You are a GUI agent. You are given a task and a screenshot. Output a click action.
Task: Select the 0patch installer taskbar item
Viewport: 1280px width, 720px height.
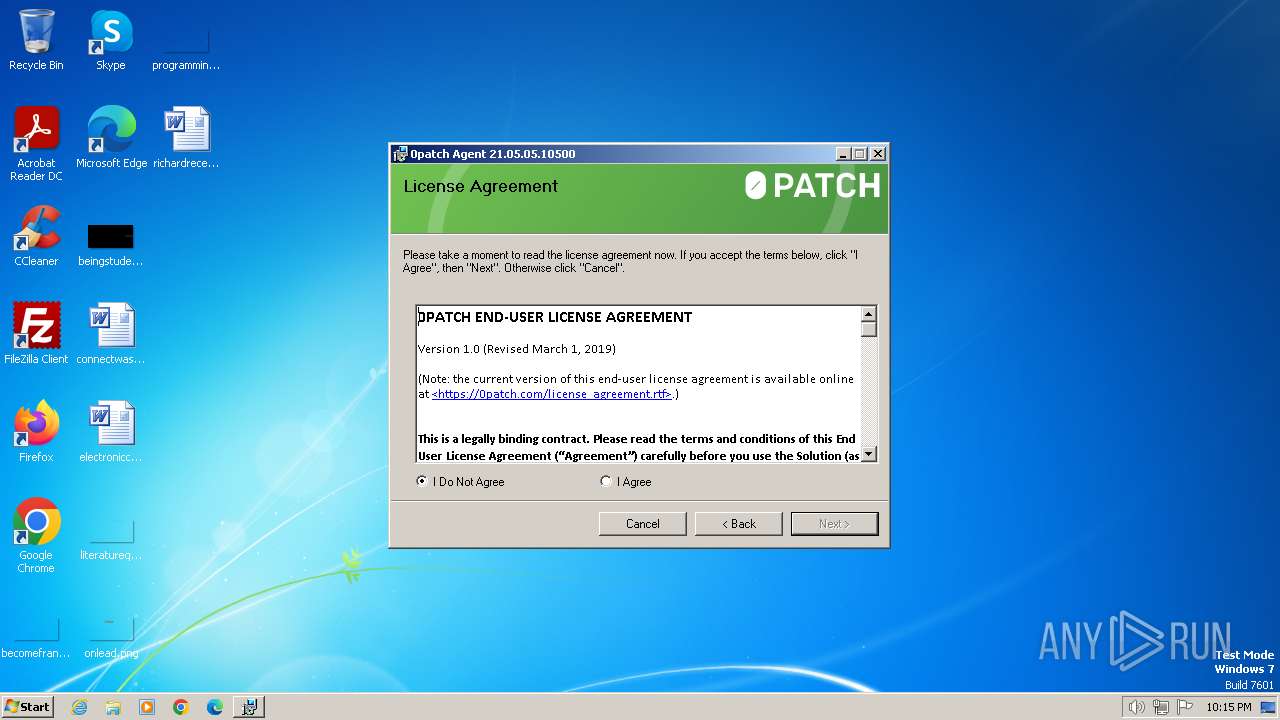[x=250, y=707]
